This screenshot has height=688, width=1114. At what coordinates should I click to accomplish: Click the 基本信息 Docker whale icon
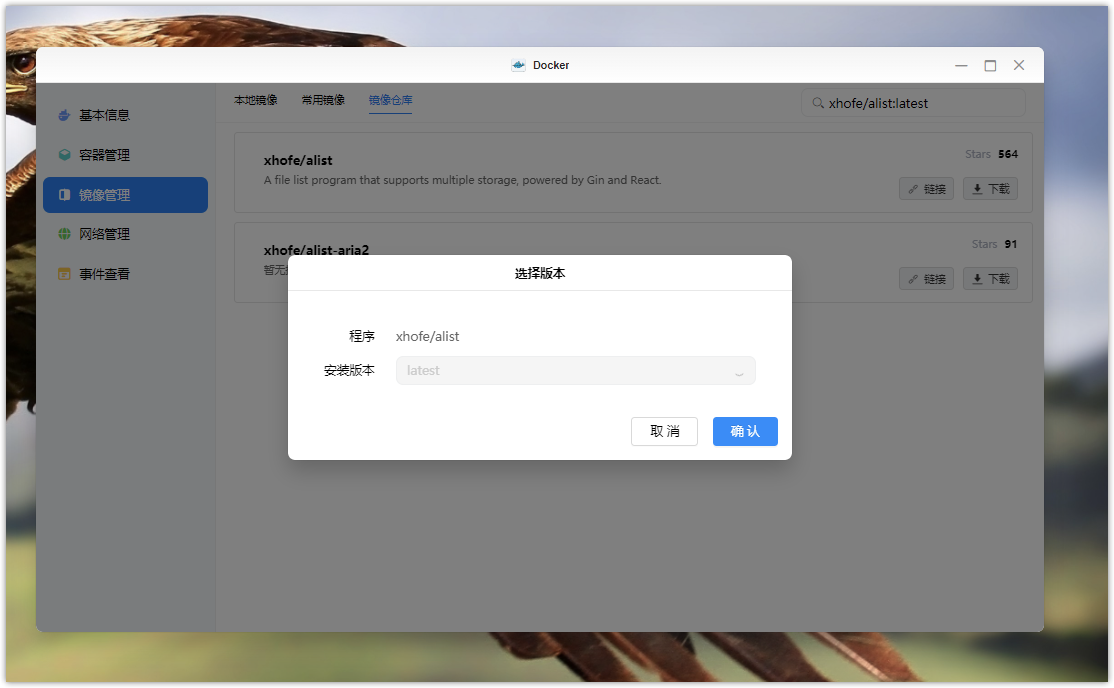click(x=64, y=115)
